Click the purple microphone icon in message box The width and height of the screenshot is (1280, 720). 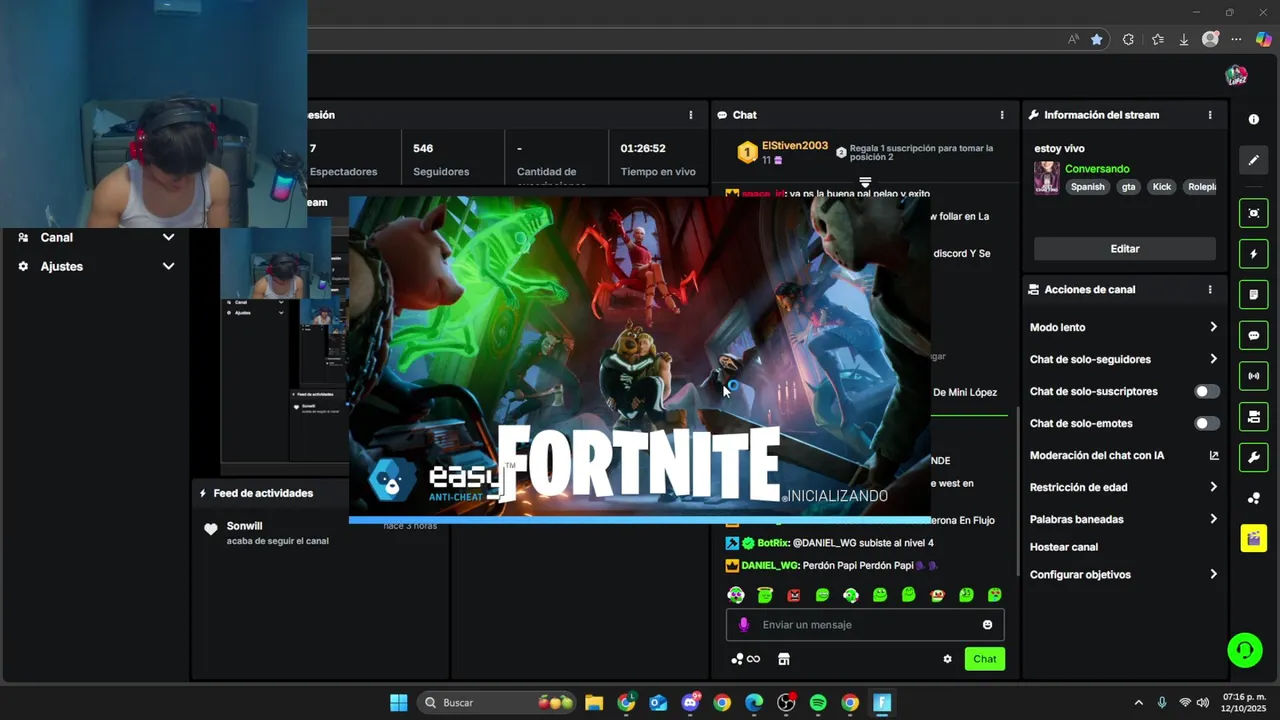pyautogui.click(x=743, y=625)
